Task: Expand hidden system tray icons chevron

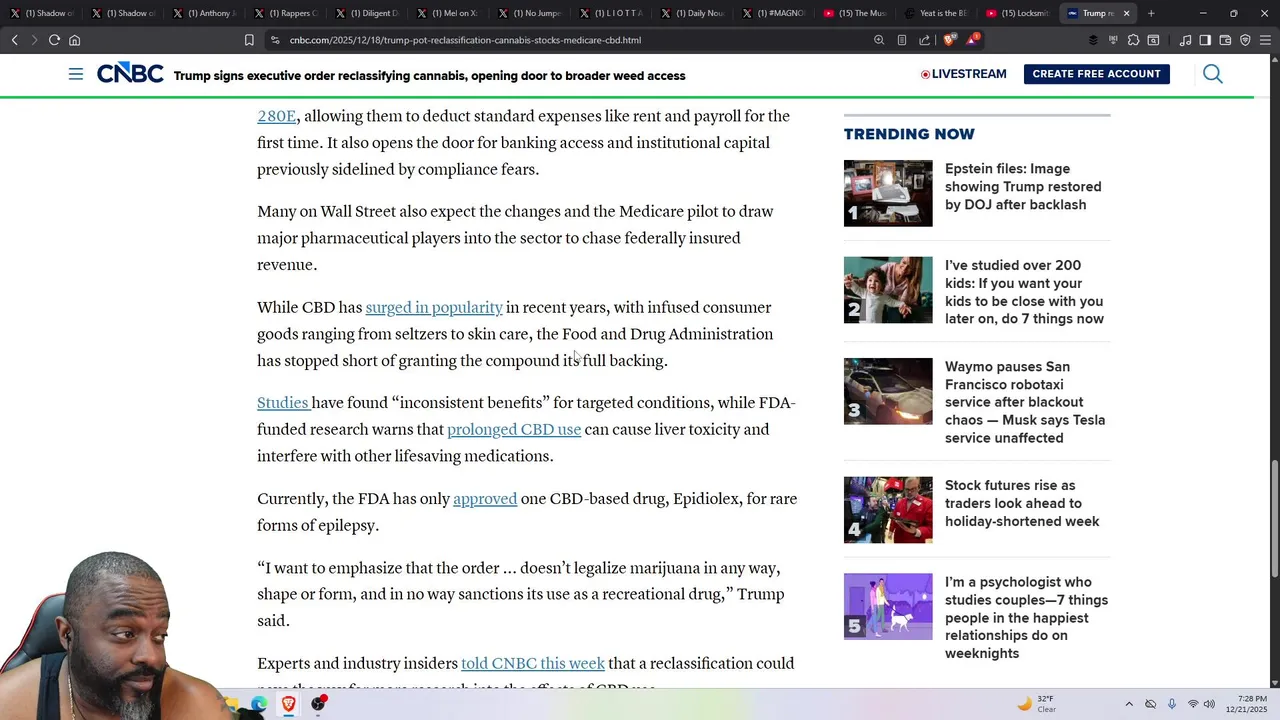Action: tap(1129, 704)
